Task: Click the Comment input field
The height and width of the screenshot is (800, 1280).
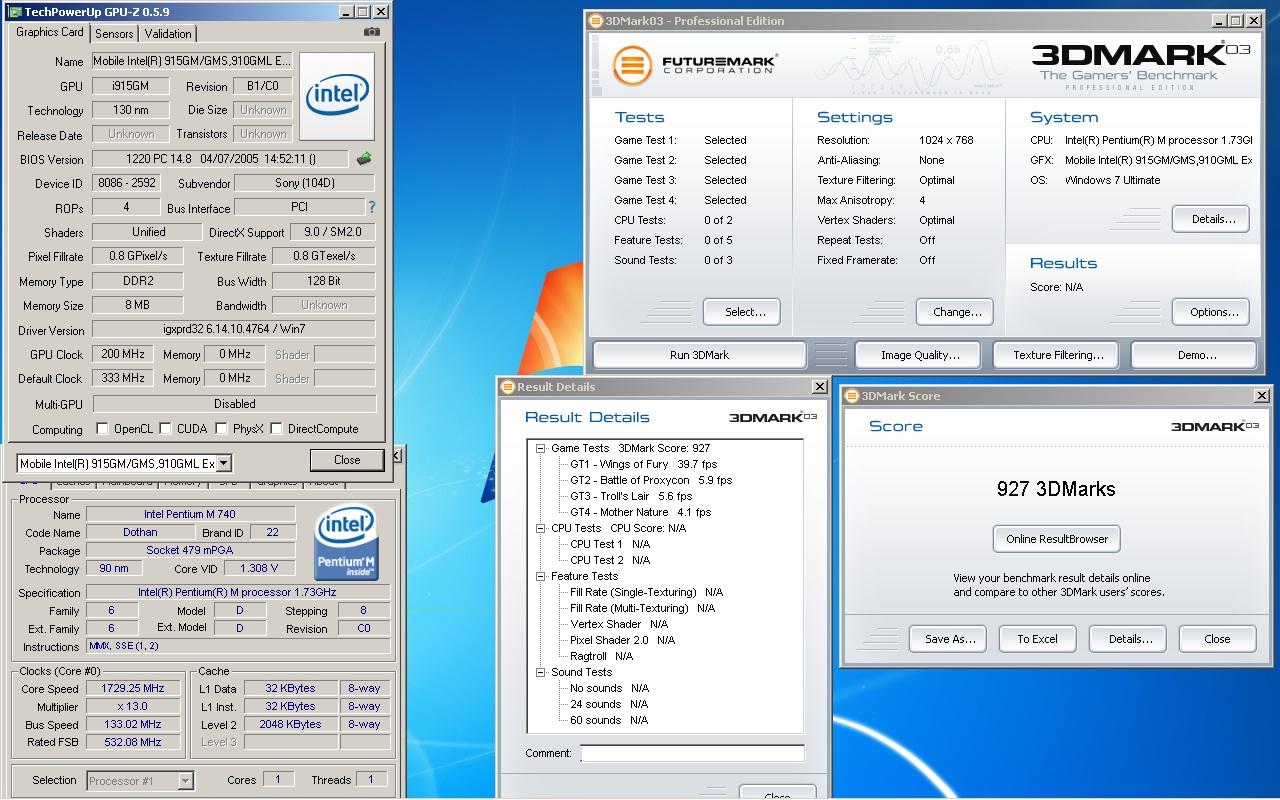Action: click(x=692, y=753)
